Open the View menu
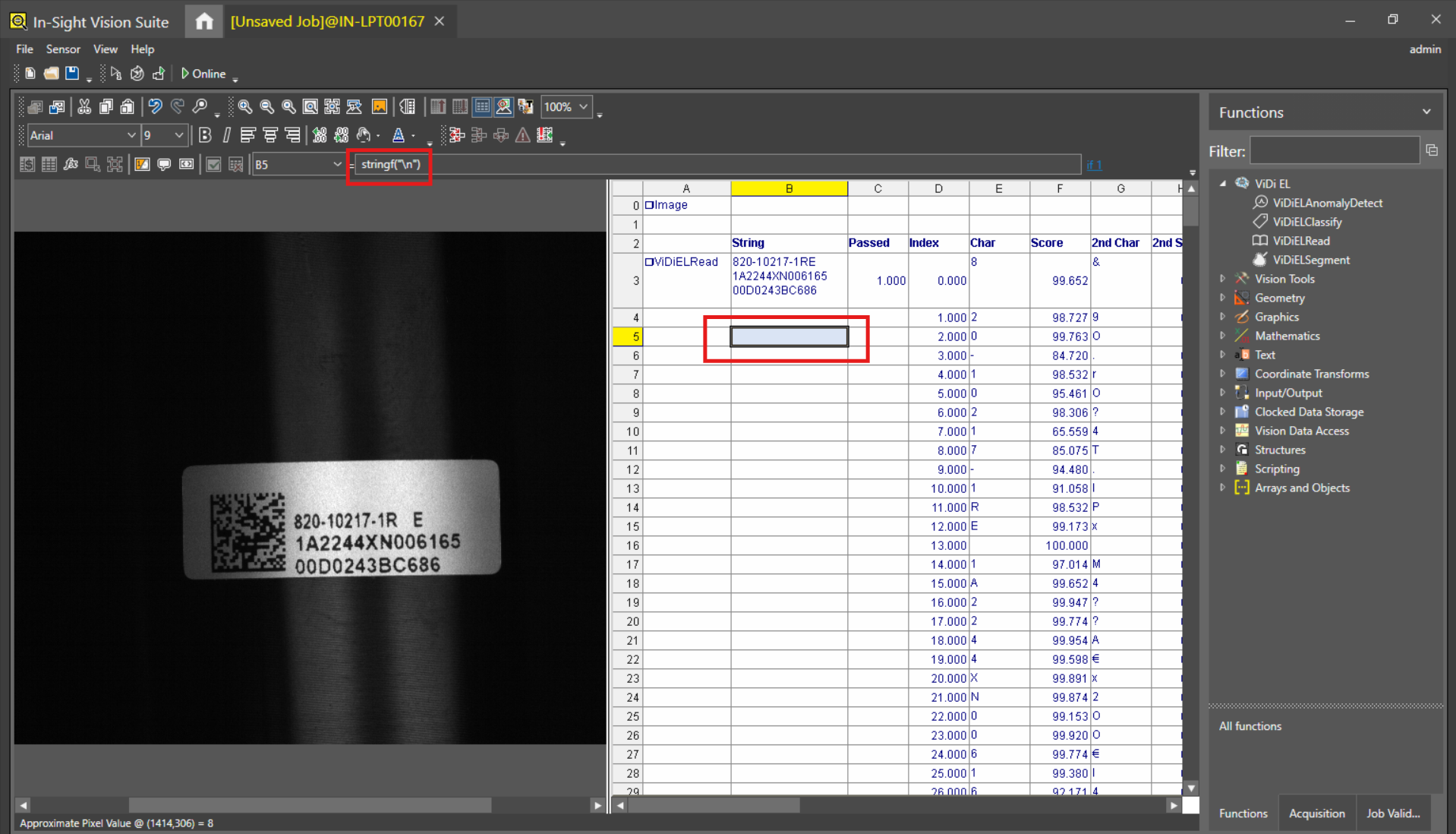 point(106,49)
